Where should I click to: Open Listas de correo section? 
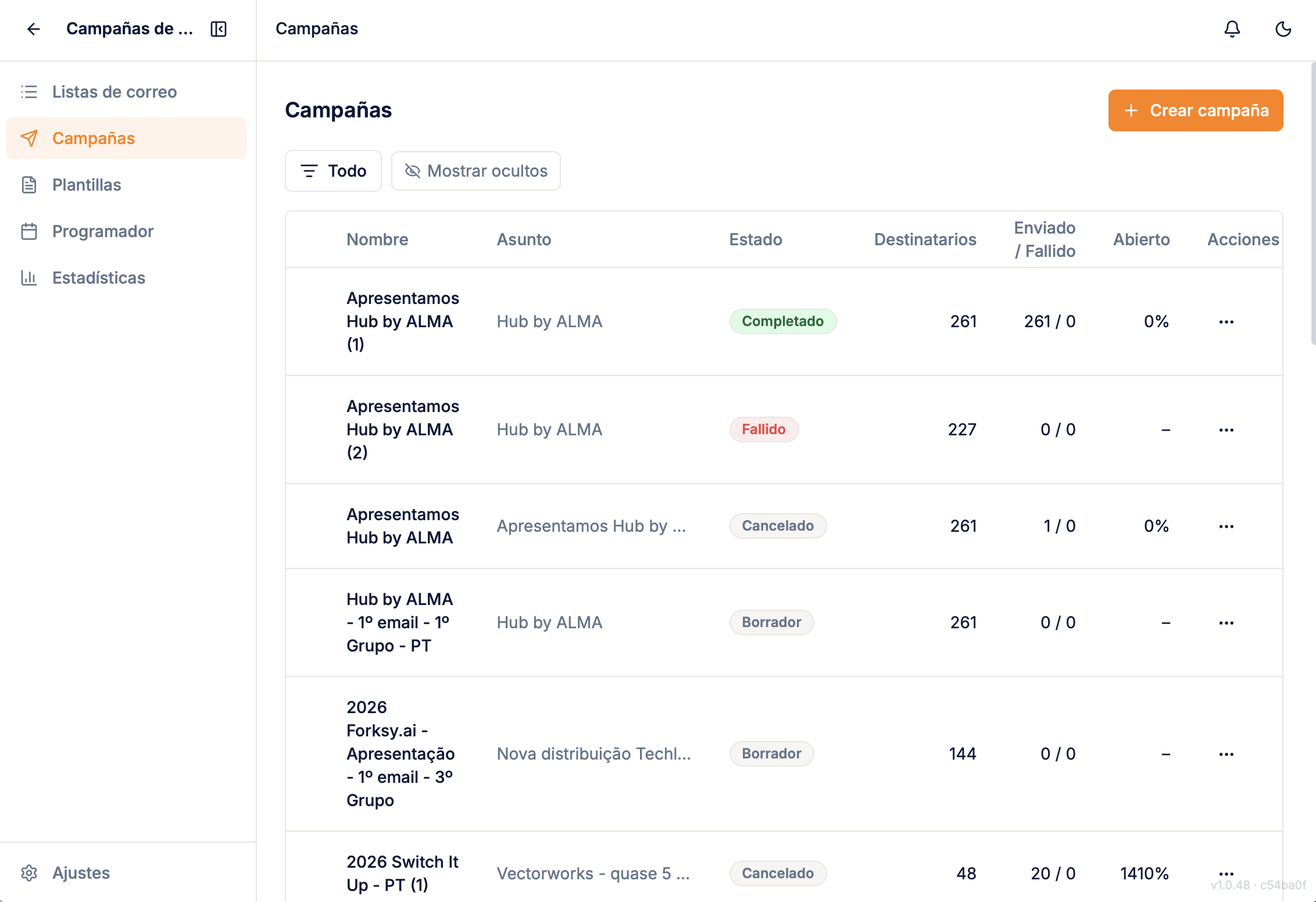pyautogui.click(x=114, y=92)
